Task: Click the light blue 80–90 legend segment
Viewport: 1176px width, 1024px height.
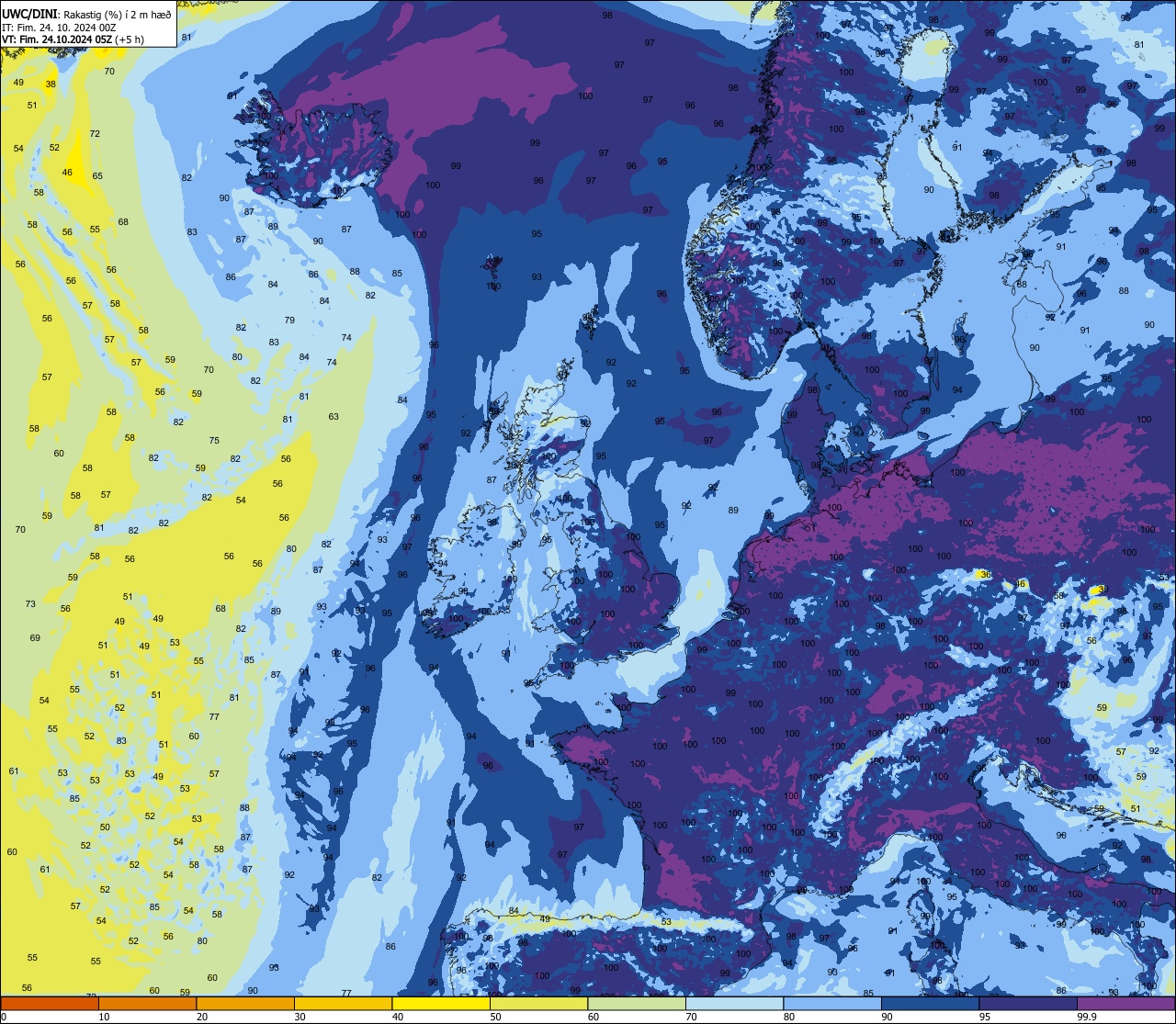Action: [x=832, y=1003]
